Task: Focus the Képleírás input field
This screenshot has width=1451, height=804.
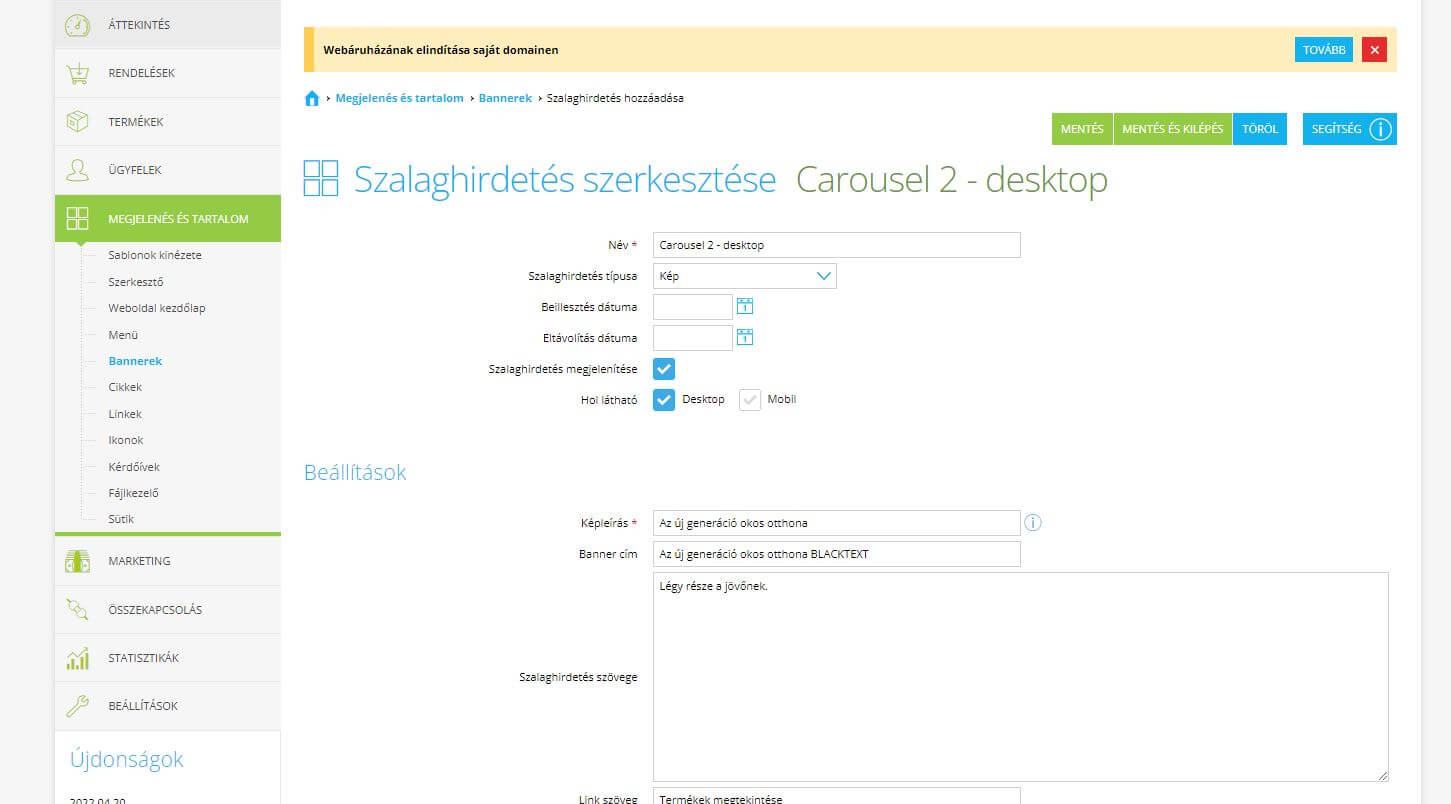Action: [x=837, y=523]
